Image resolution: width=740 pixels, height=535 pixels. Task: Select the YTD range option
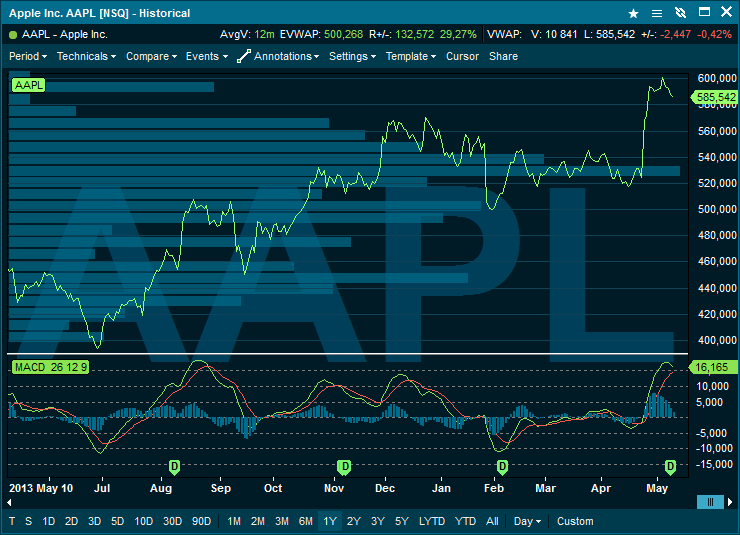tap(465, 521)
